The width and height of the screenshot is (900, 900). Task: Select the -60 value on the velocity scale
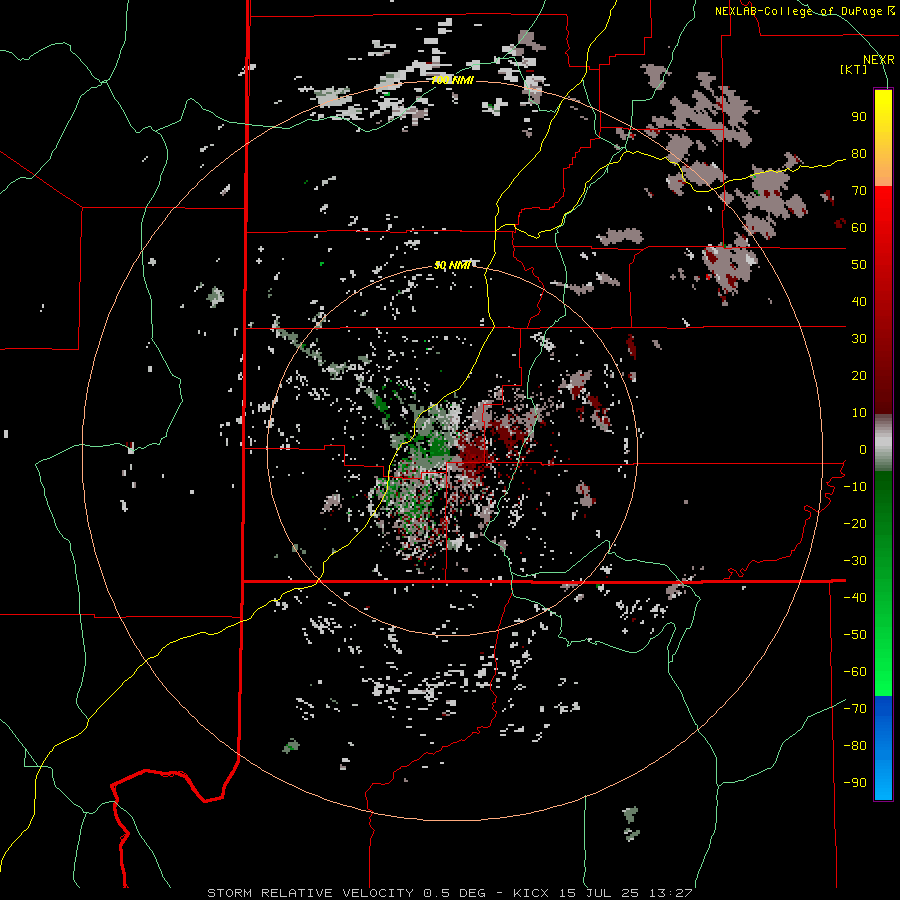(x=855, y=672)
